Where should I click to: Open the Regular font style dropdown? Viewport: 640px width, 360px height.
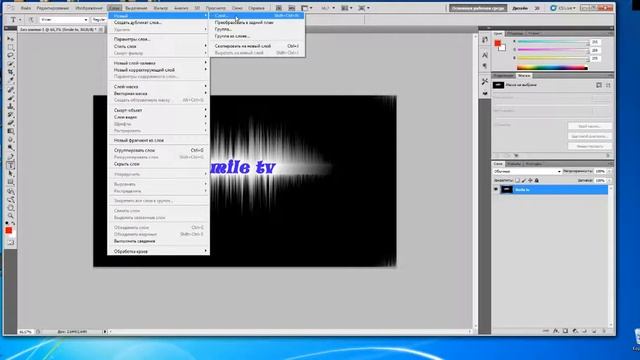(x=99, y=20)
